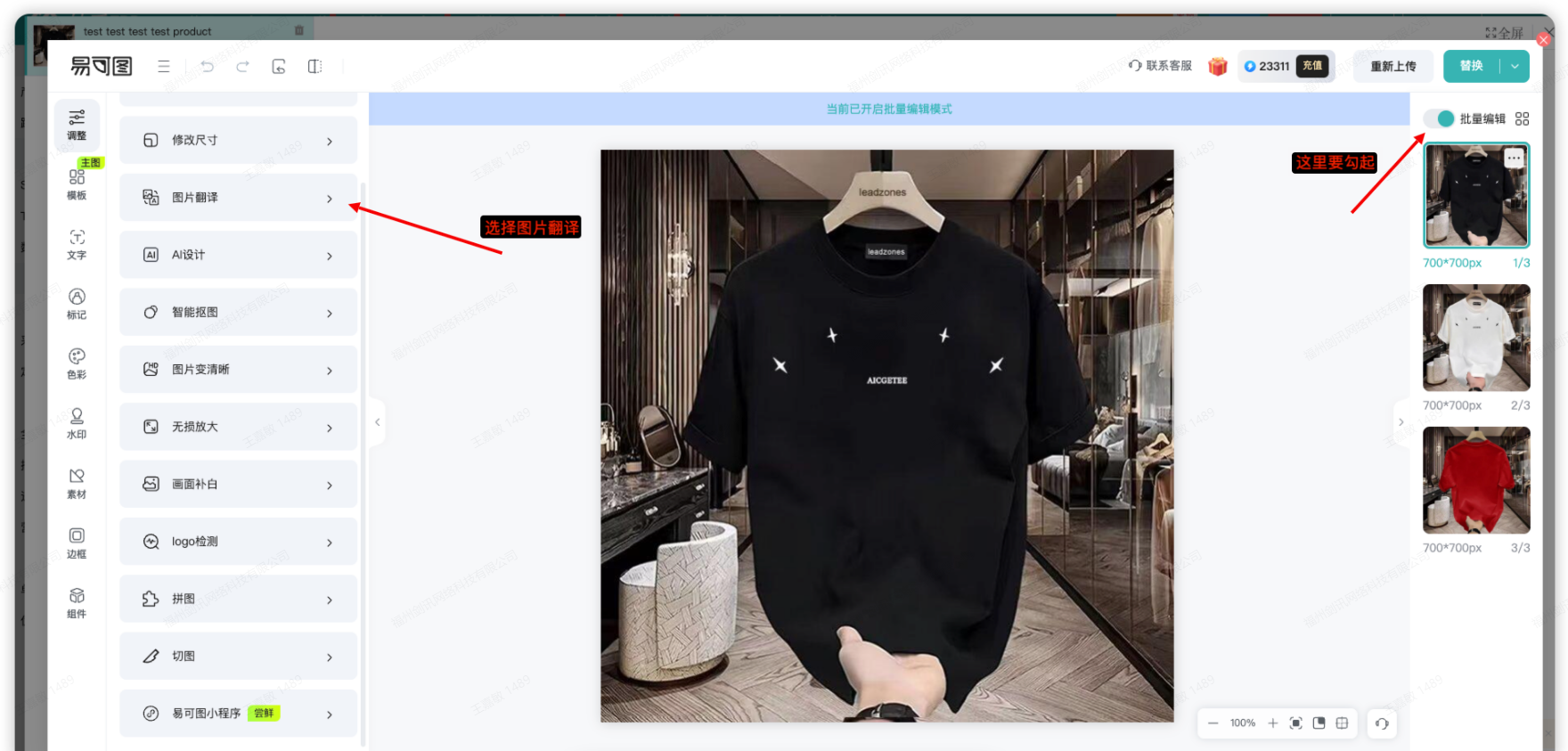The width and height of the screenshot is (1568, 751).
Task: Expand the chevron on 拼图 row
Action: click(x=330, y=600)
